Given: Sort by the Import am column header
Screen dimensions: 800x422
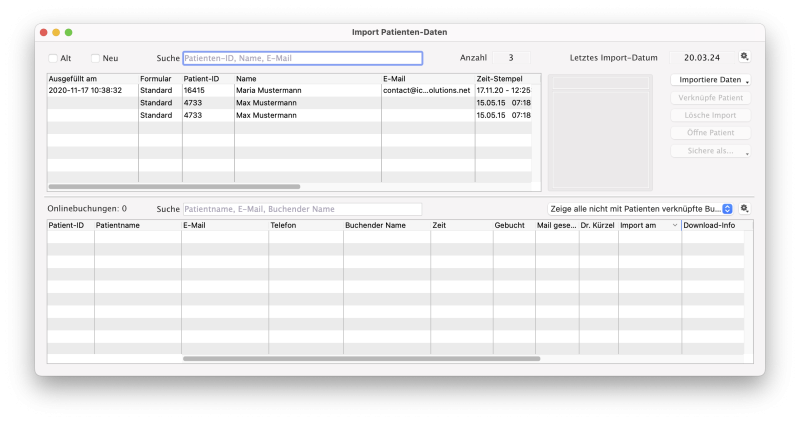Looking at the screenshot, I should click(x=648, y=226).
